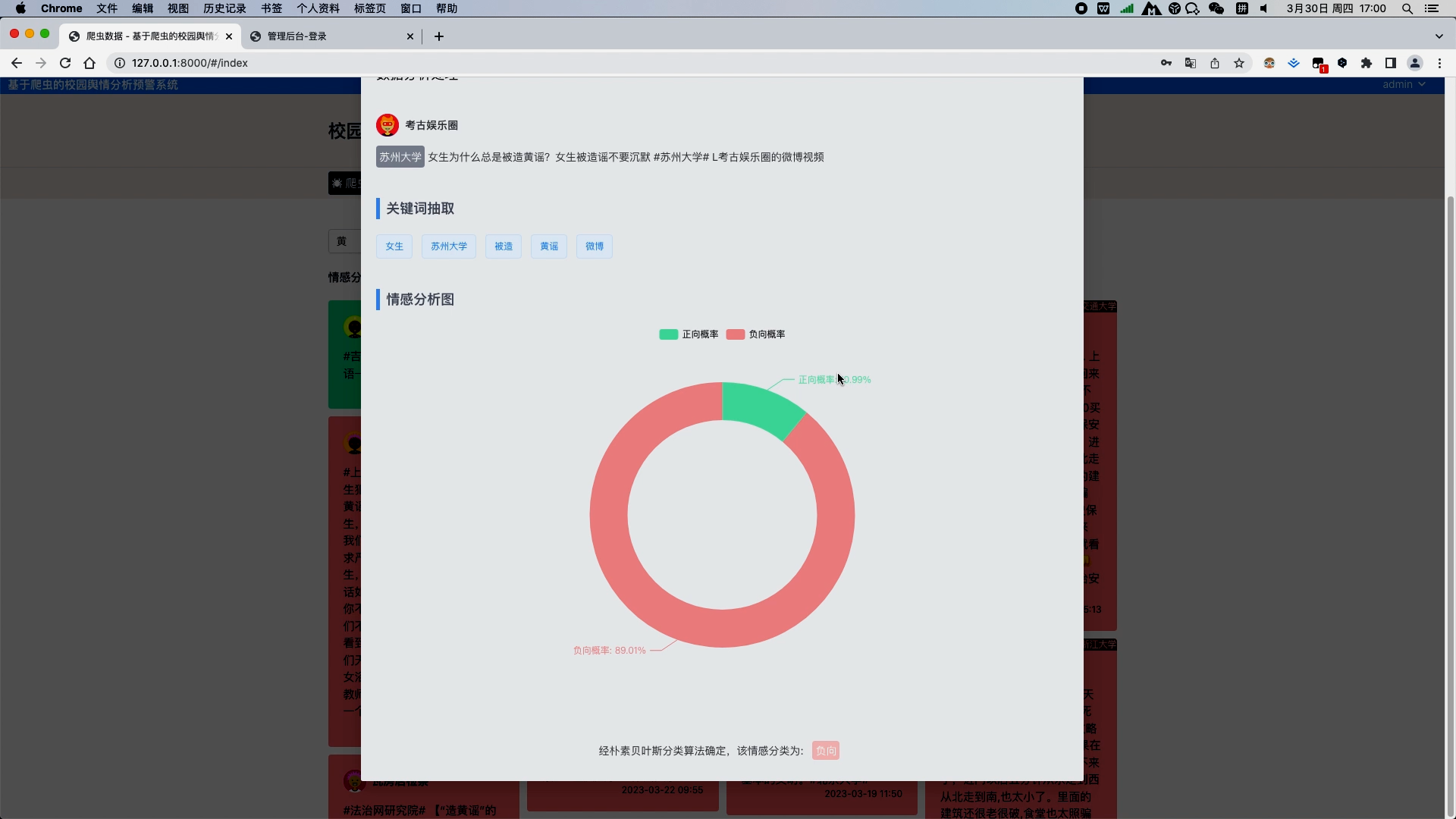
Task: Toggle the Chrome side panel icon
Action: click(x=1391, y=63)
